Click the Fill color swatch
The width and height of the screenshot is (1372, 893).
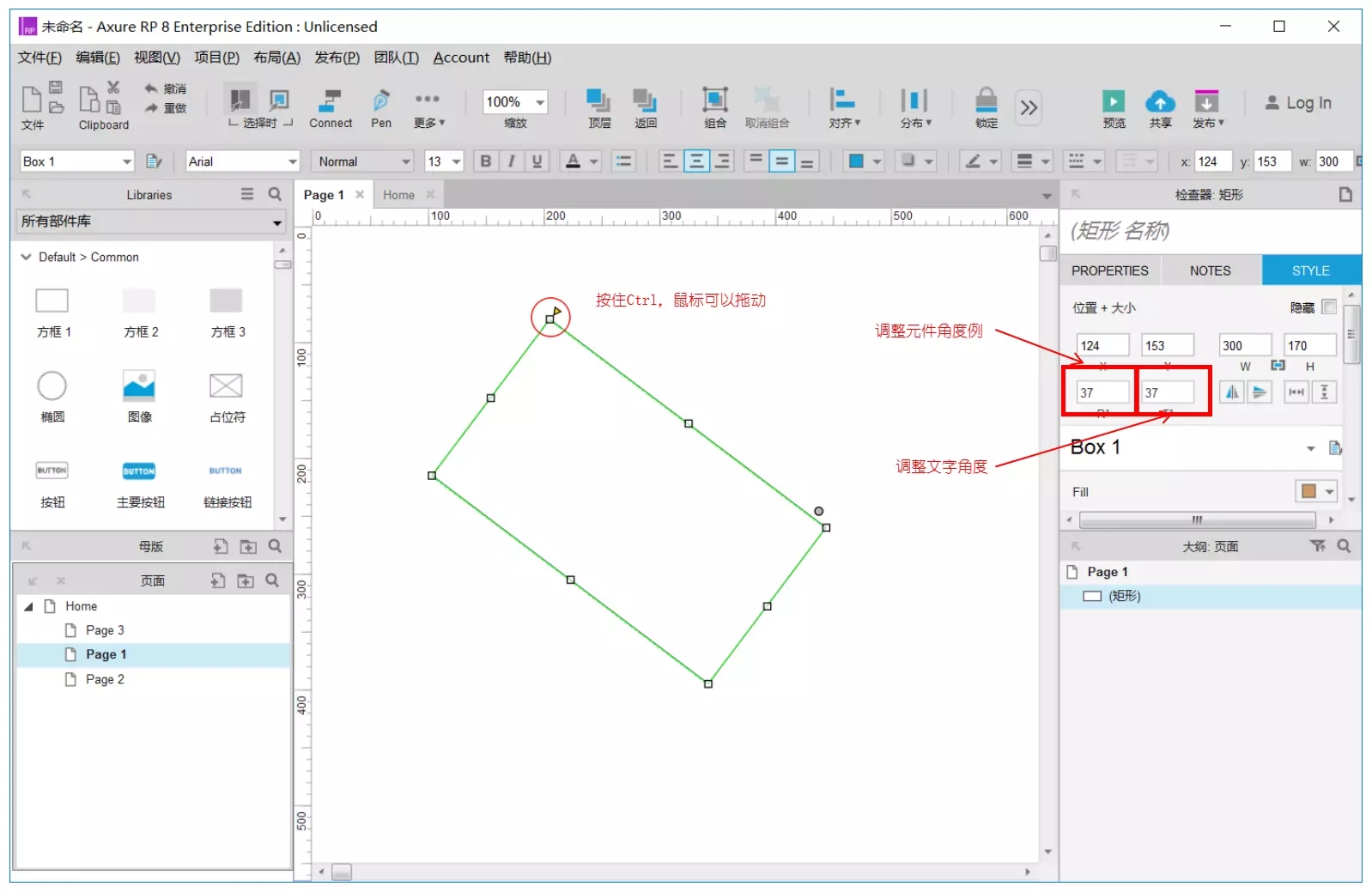[x=1308, y=491]
